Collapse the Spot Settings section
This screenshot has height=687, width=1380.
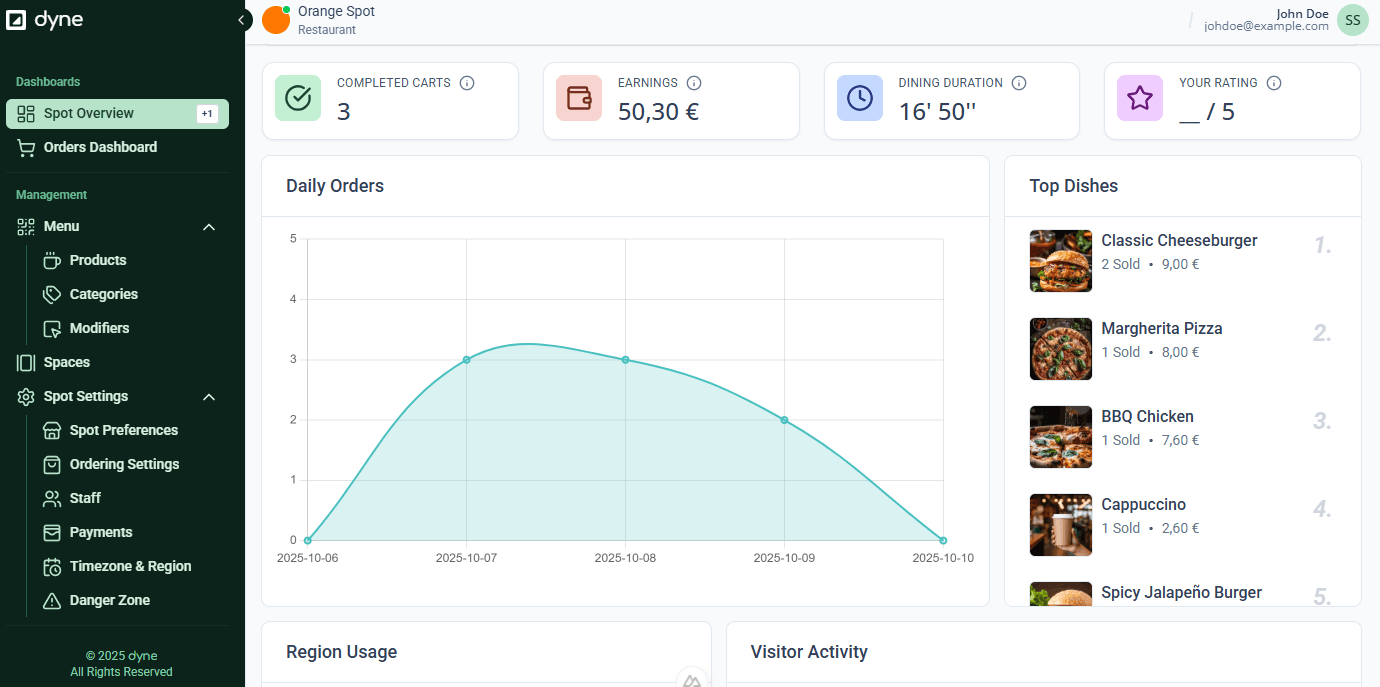pyautogui.click(x=209, y=397)
